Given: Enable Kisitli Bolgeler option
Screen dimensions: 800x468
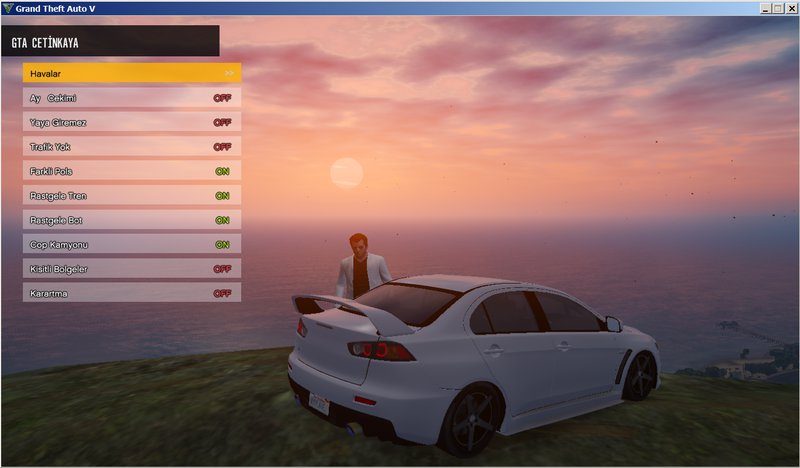Looking at the screenshot, I should [x=132, y=268].
